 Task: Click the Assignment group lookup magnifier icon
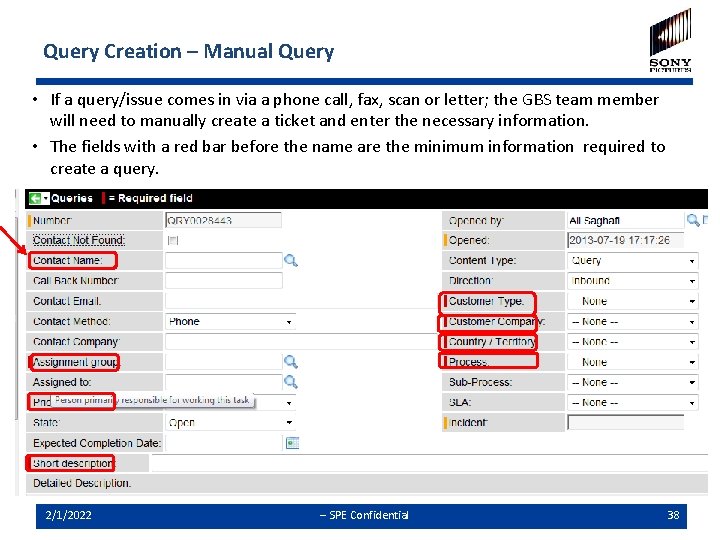[x=291, y=362]
